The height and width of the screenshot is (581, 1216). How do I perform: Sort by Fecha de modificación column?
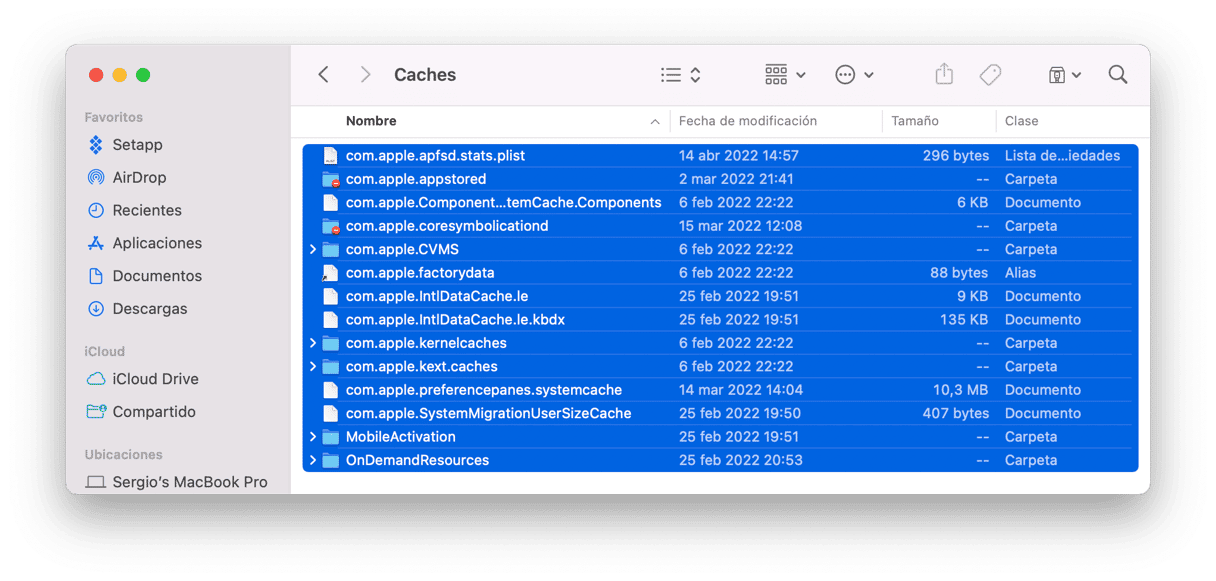pyautogui.click(x=747, y=121)
